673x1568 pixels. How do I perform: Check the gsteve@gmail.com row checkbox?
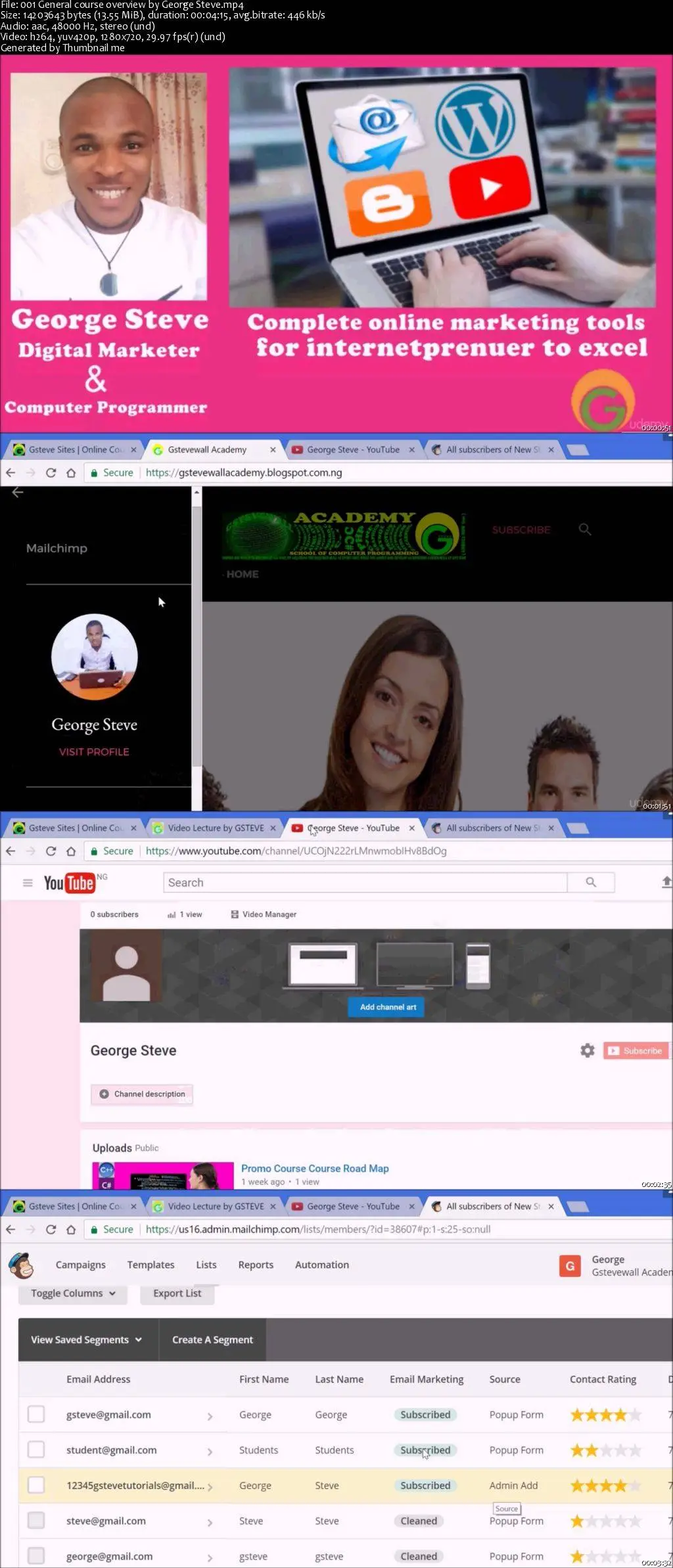[36, 1414]
